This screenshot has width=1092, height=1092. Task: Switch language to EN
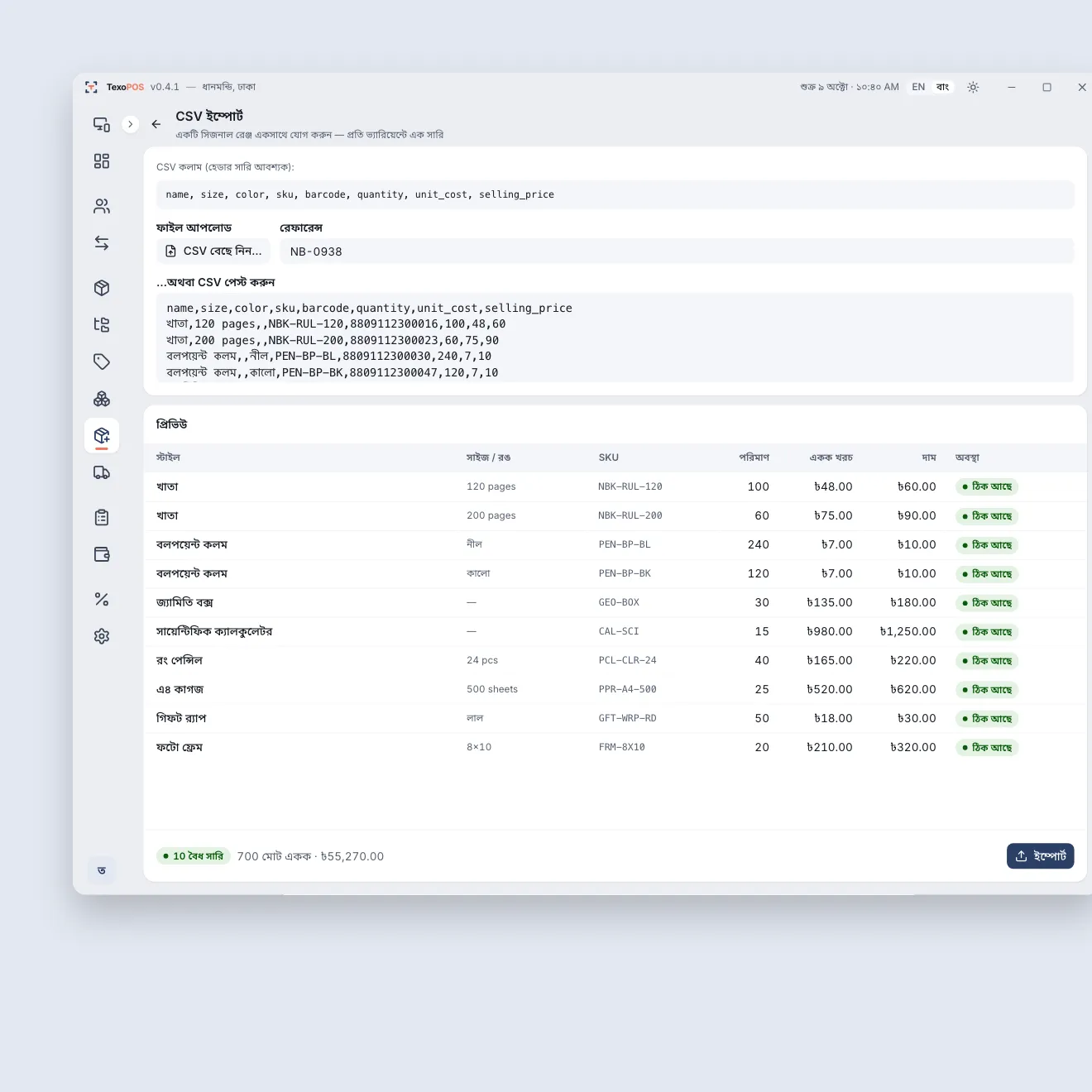(x=918, y=87)
